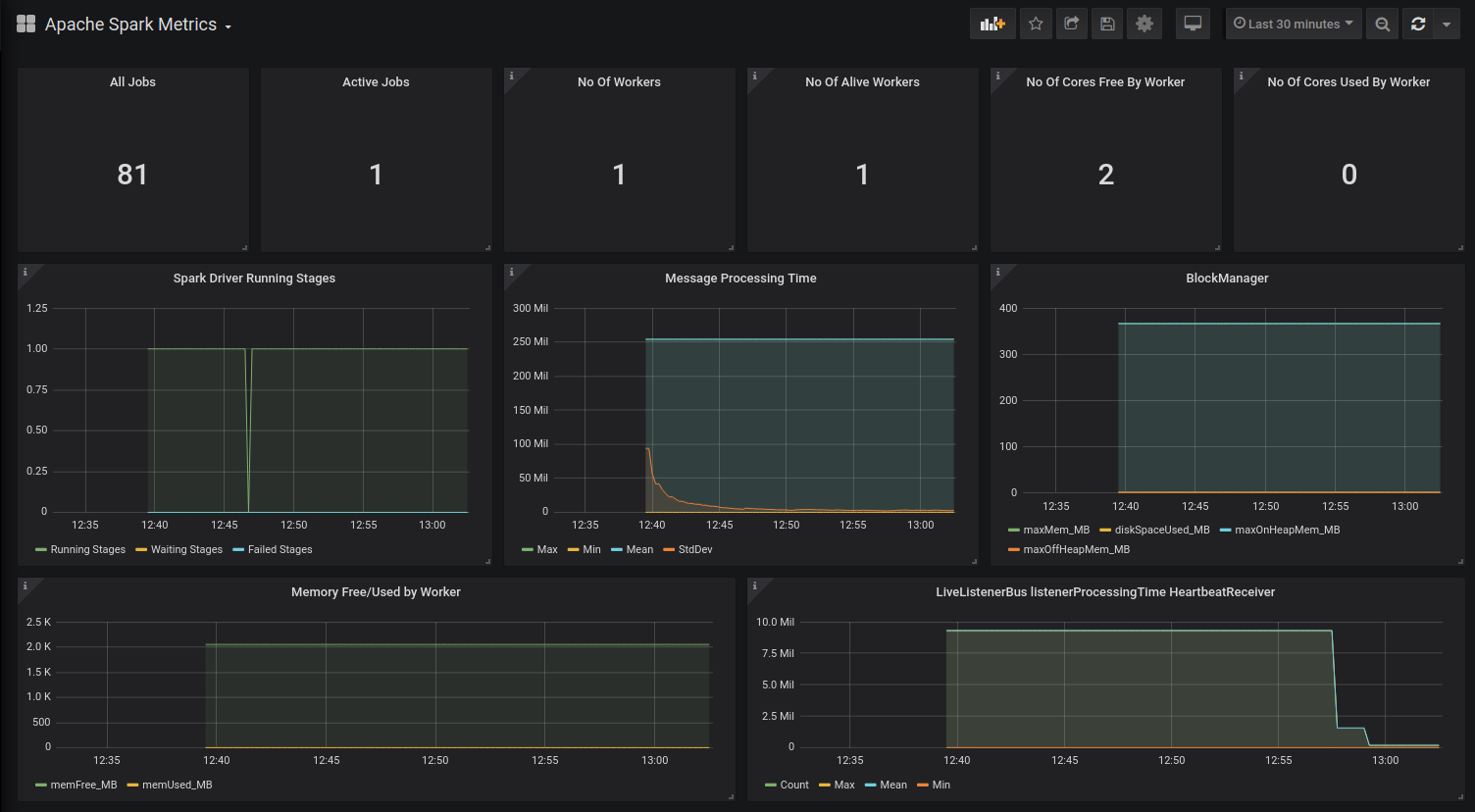Toggle maxOnHeapMem_MB legend series
The image size is (1475, 812).
pos(1287,531)
